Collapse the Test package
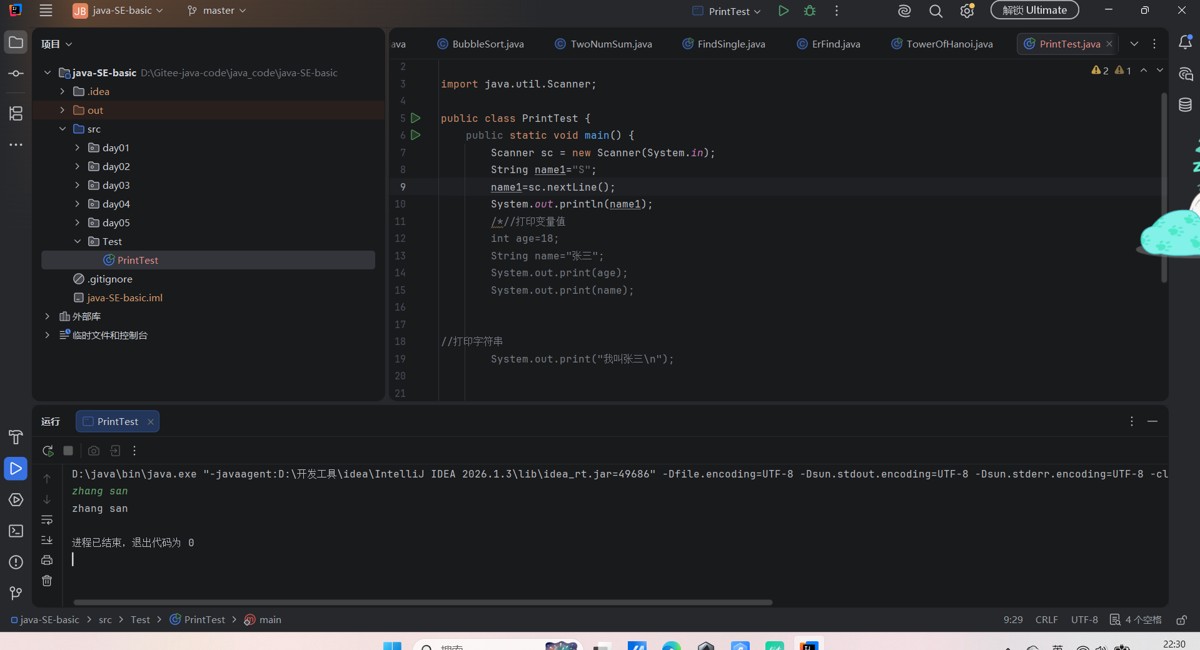The width and height of the screenshot is (1200, 650). (77, 241)
